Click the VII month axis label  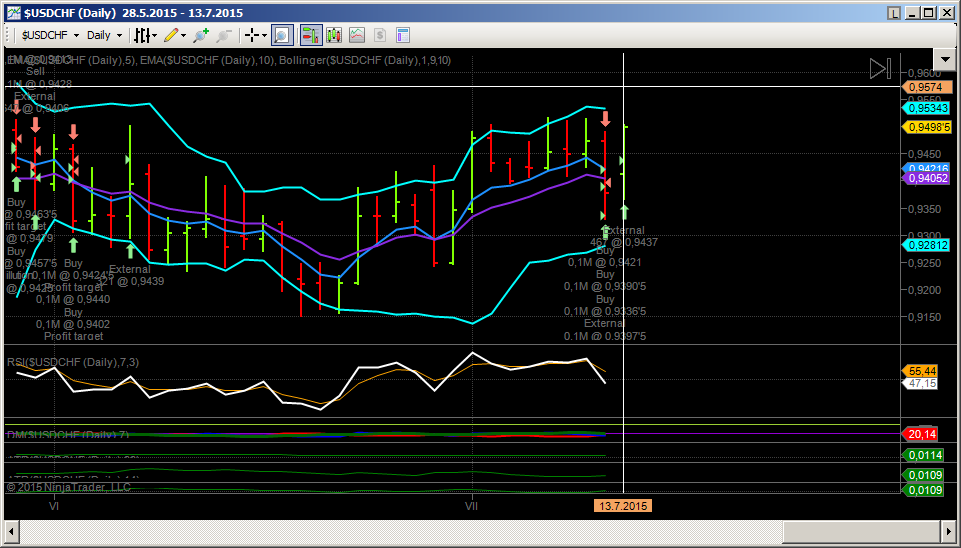[x=471, y=506]
